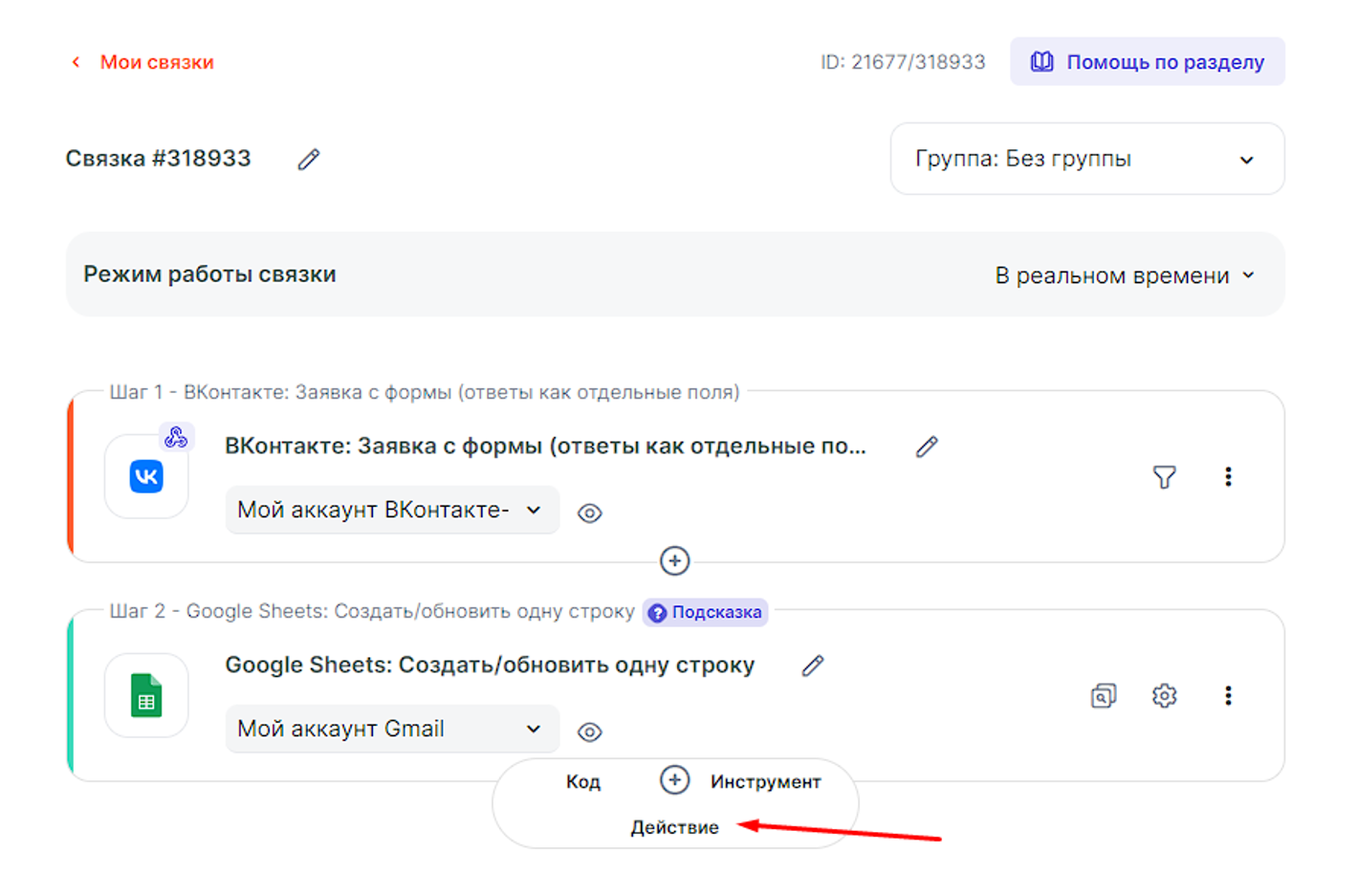The height and width of the screenshot is (896, 1358).
Task: Click the search-copy icon on step 2
Action: pyautogui.click(x=1103, y=696)
